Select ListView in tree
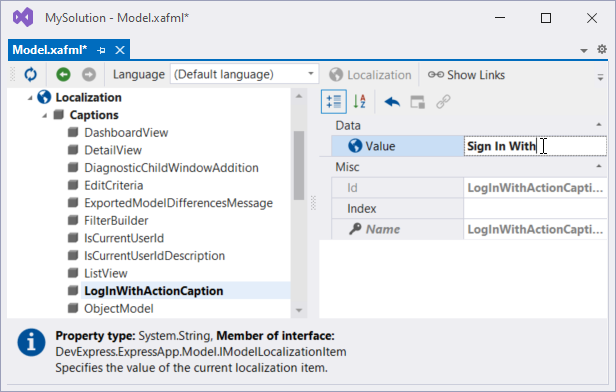Viewport: 616px width, 392px height. tap(106, 273)
